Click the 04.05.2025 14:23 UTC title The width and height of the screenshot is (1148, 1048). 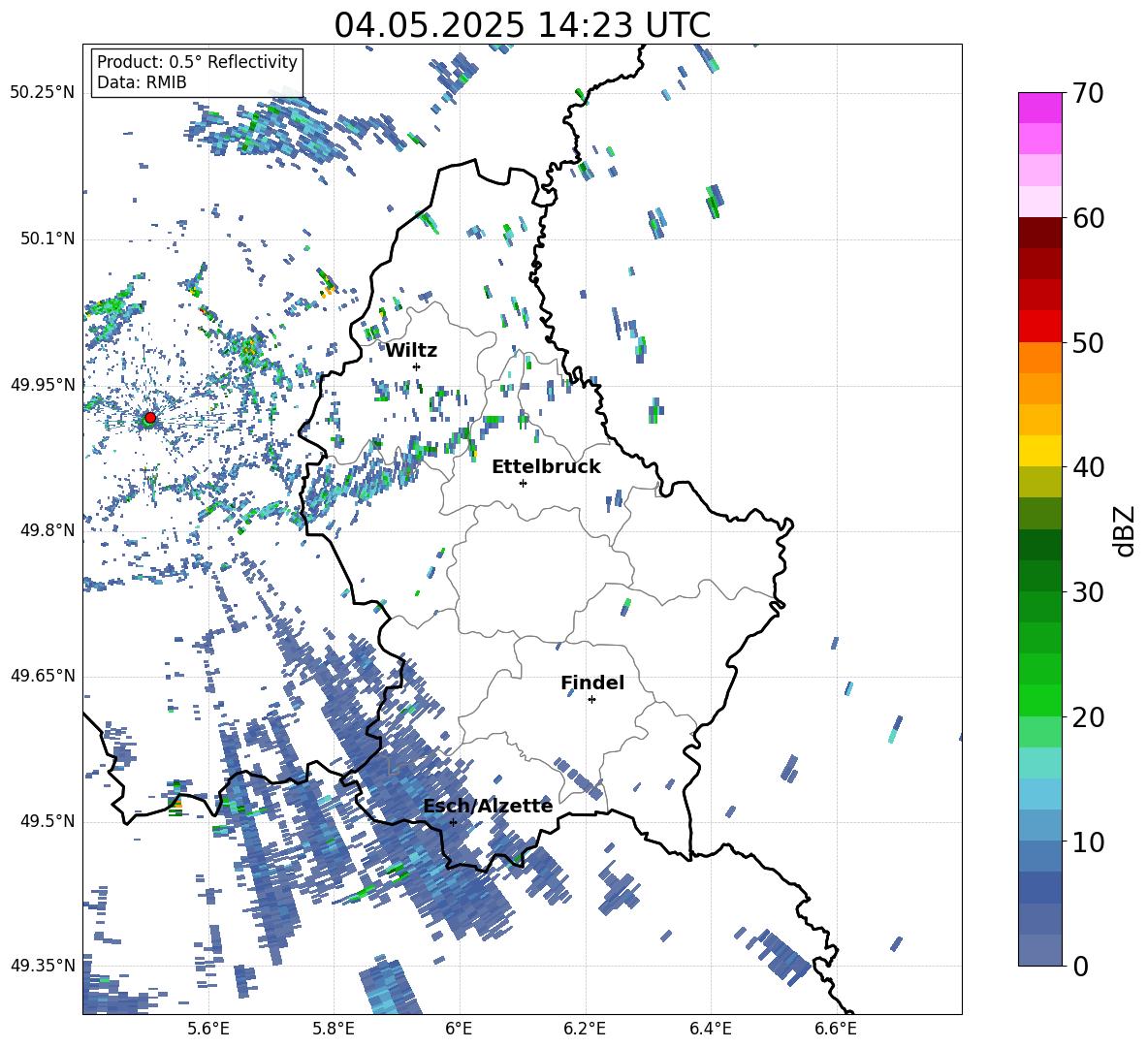coord(522,25)
